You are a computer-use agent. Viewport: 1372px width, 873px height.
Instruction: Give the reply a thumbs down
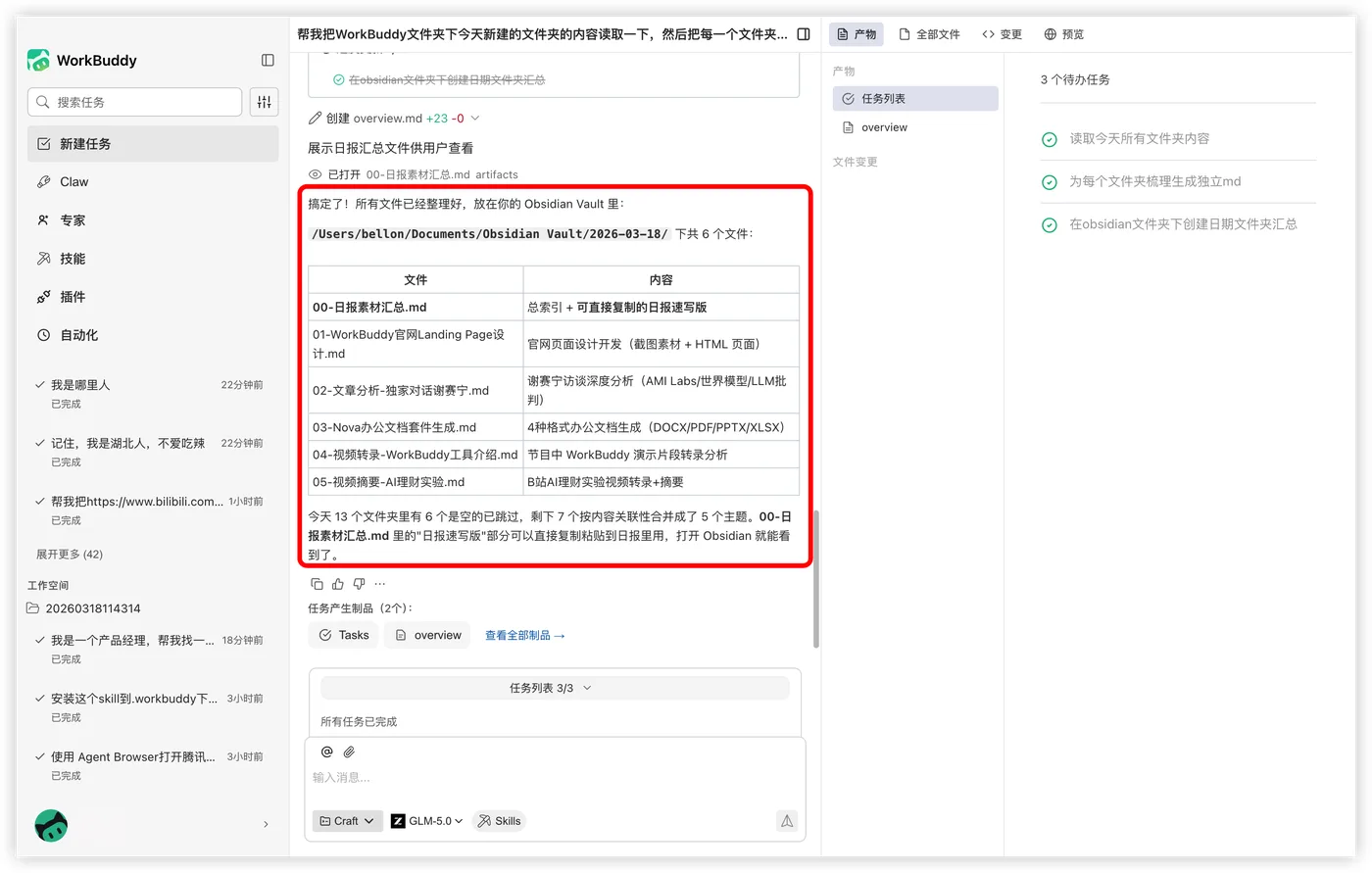point(359,584)
